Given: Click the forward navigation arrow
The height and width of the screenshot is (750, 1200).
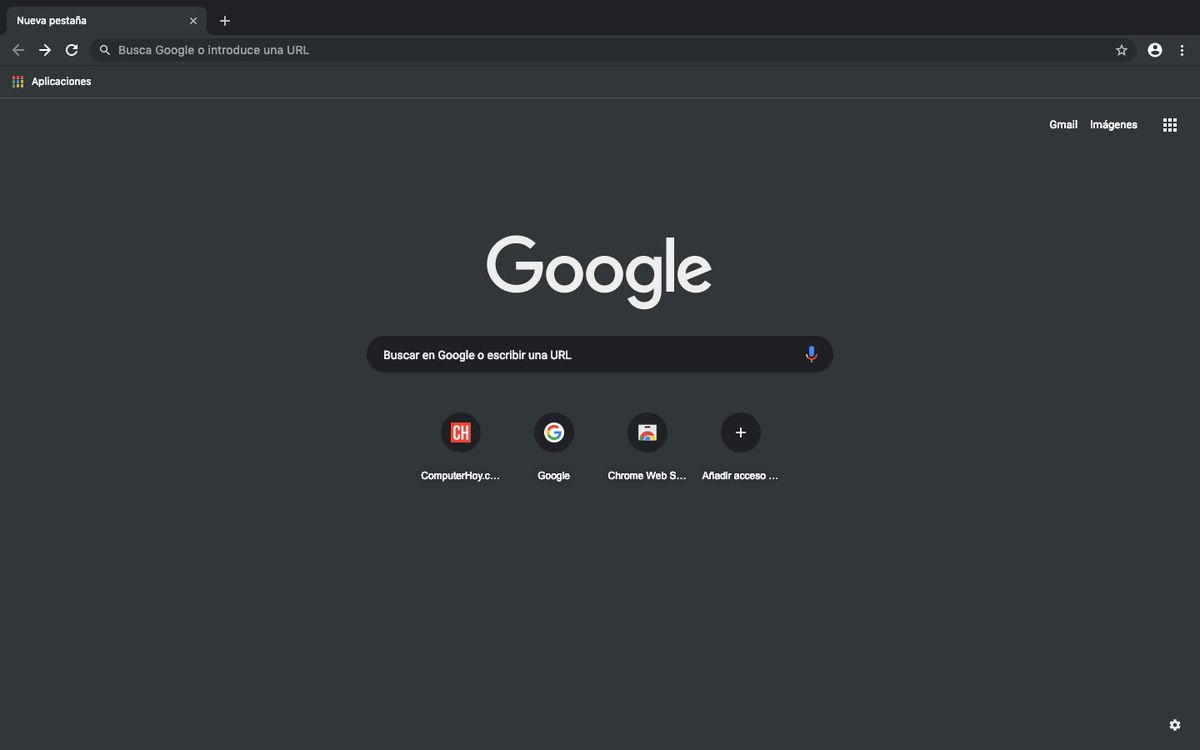Looking at the screenshot, I should point(44,49).
